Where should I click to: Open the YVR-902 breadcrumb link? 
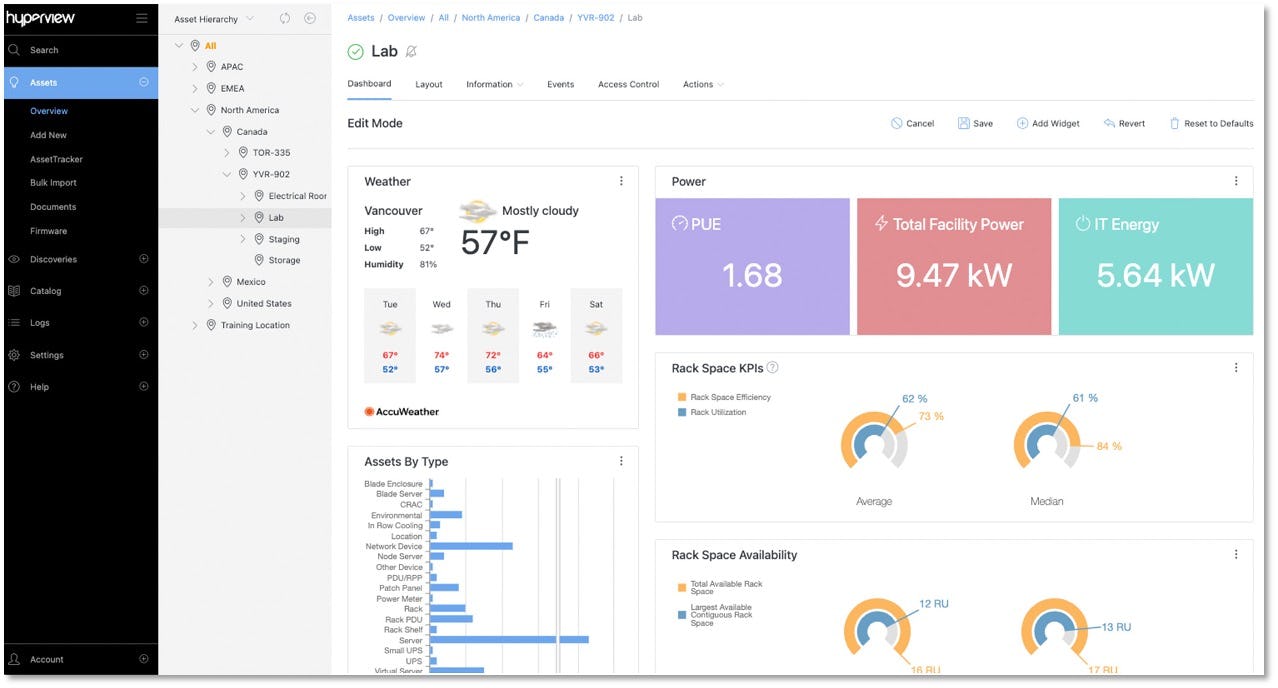coord(594,17)
